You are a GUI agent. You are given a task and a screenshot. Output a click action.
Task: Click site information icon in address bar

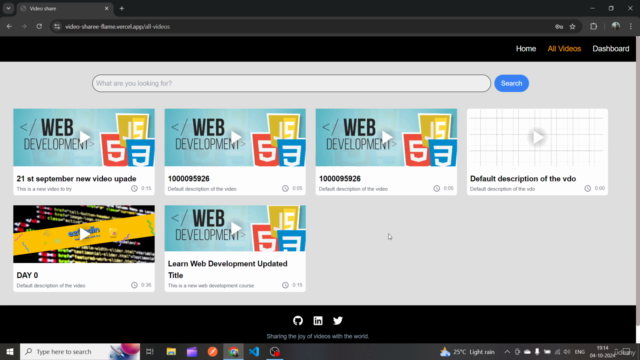pyautogui.click(x=57, y=27)
